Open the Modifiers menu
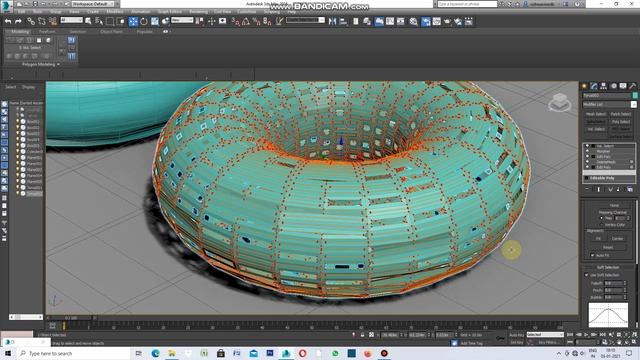 point(115,12)
